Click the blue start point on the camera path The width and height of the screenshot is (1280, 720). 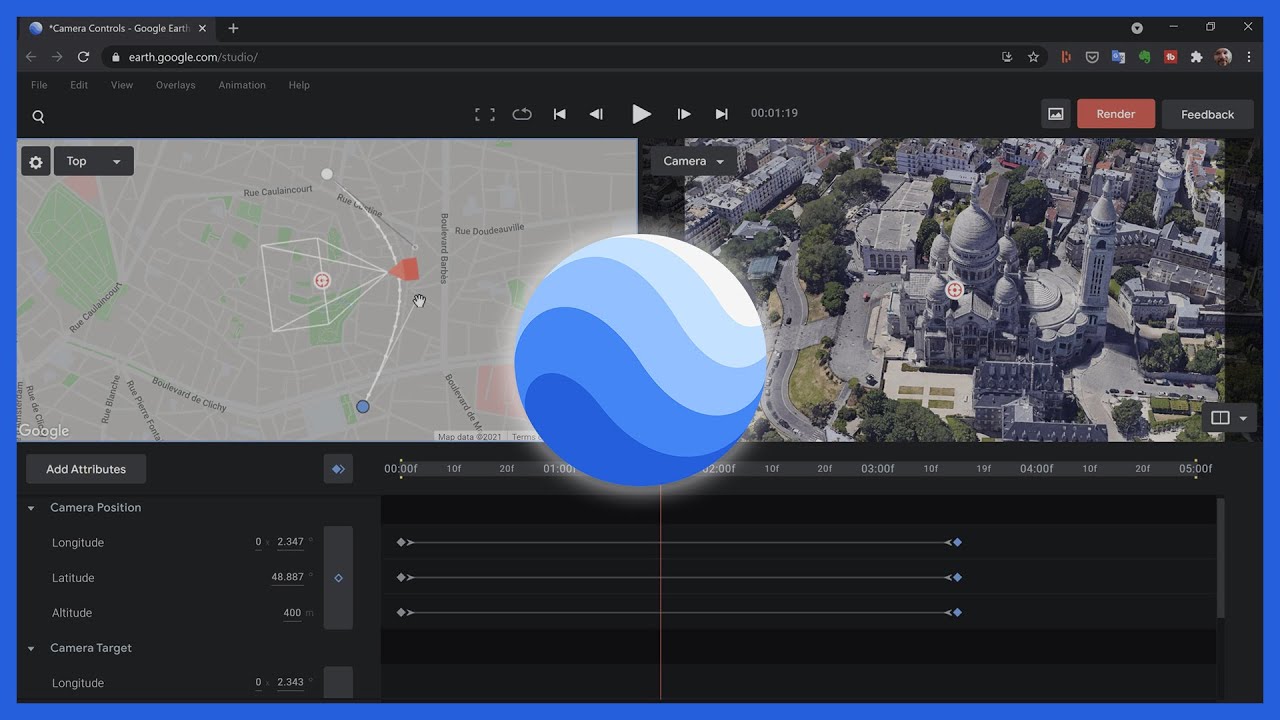tap(363, 406)
